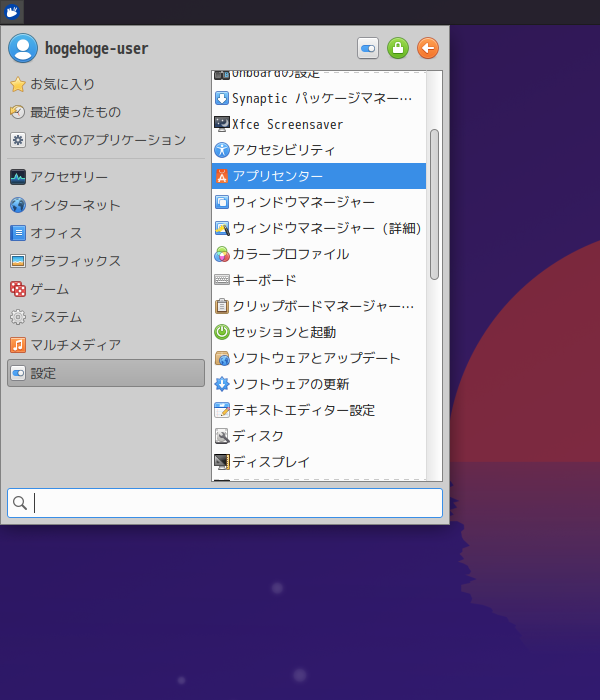Click the orange log out arrow button
This screenshot has width=600, height=700.
click(428, 48)
